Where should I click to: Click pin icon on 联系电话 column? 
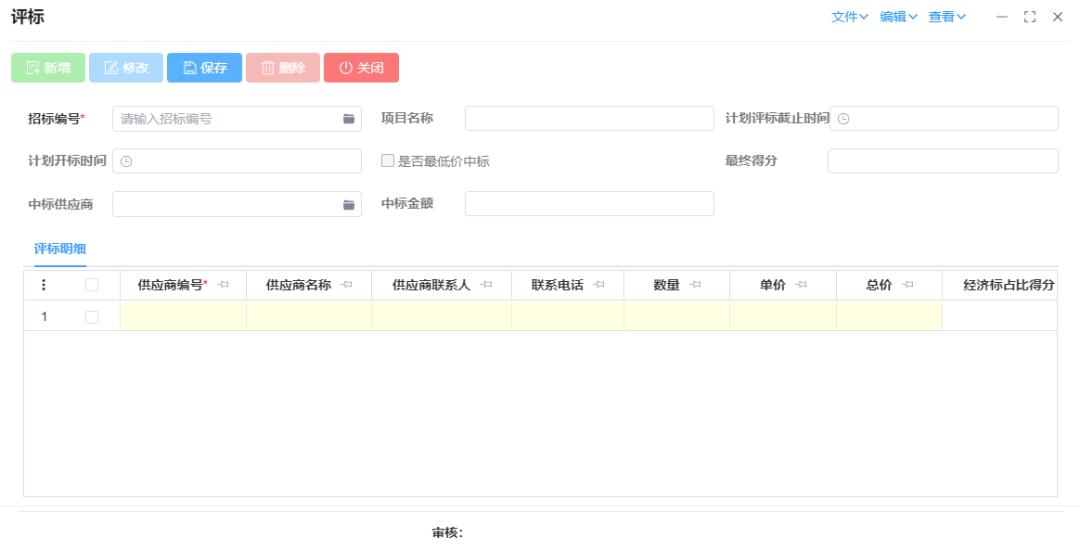[599, 285]
